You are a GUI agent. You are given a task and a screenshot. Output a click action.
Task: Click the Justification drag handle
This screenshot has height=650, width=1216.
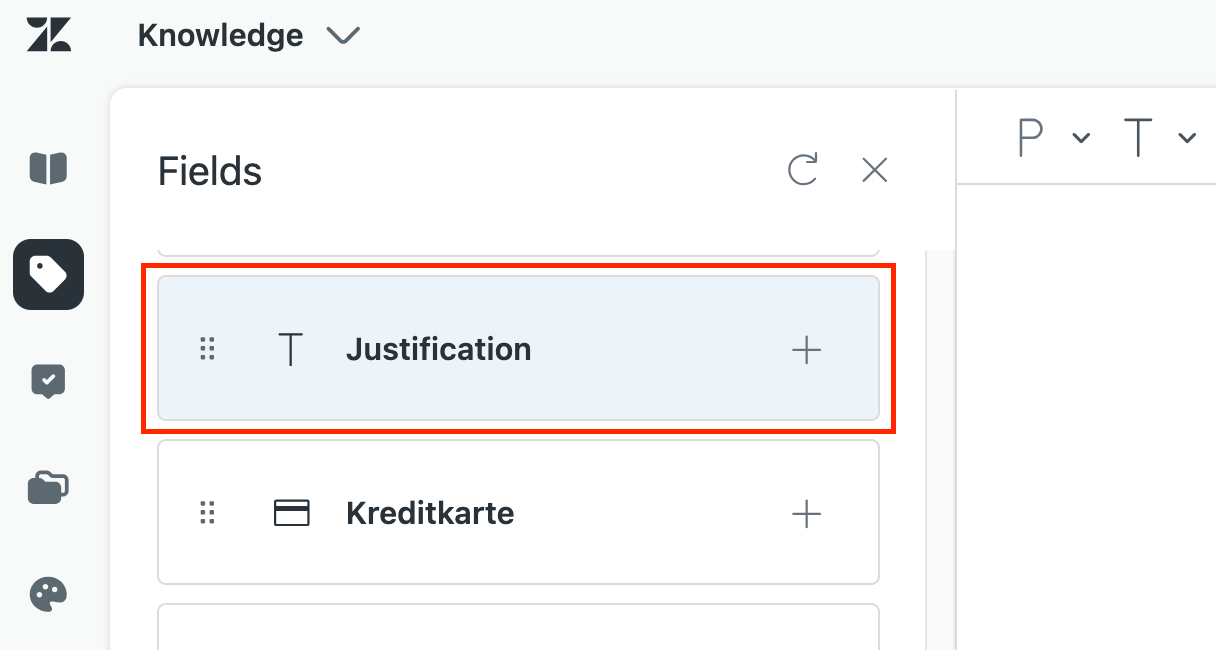pyautogui.click(x=207, y=349)
